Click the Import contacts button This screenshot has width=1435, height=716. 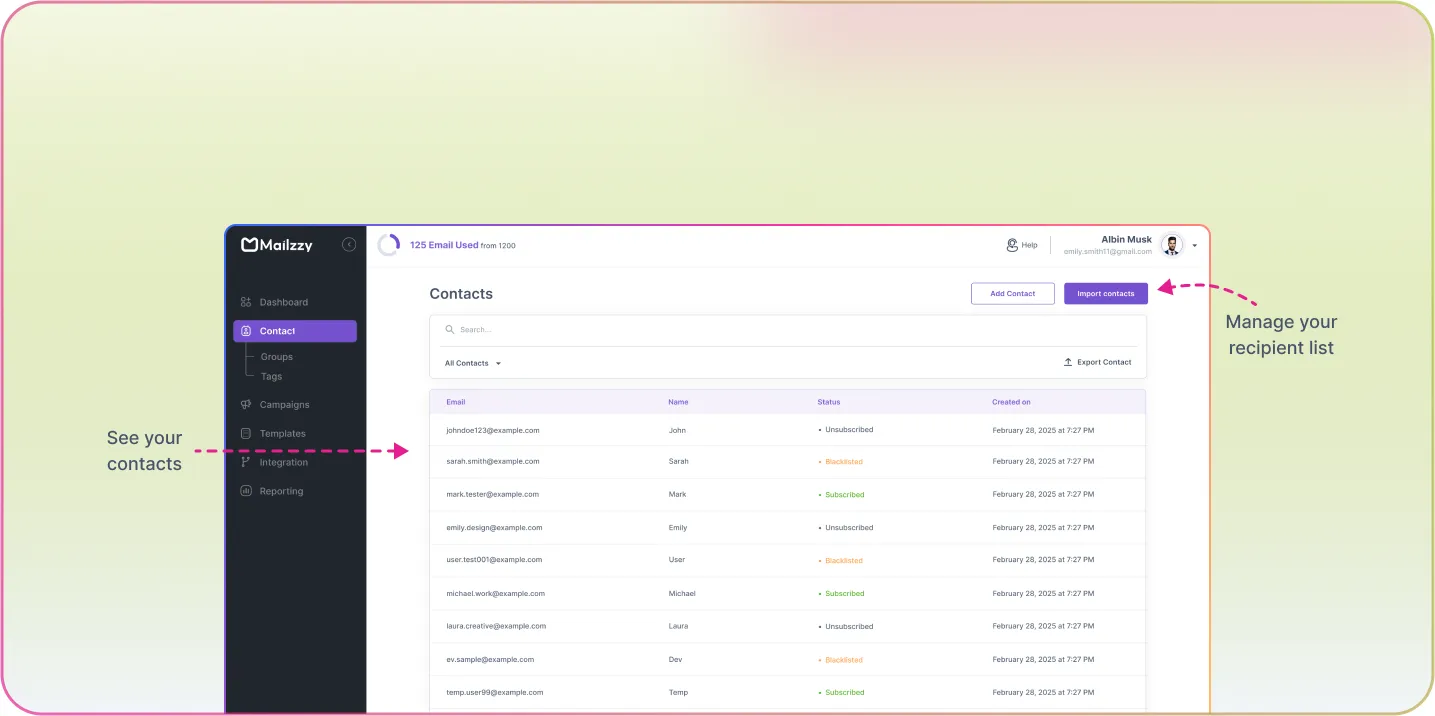coord(1105,293)
